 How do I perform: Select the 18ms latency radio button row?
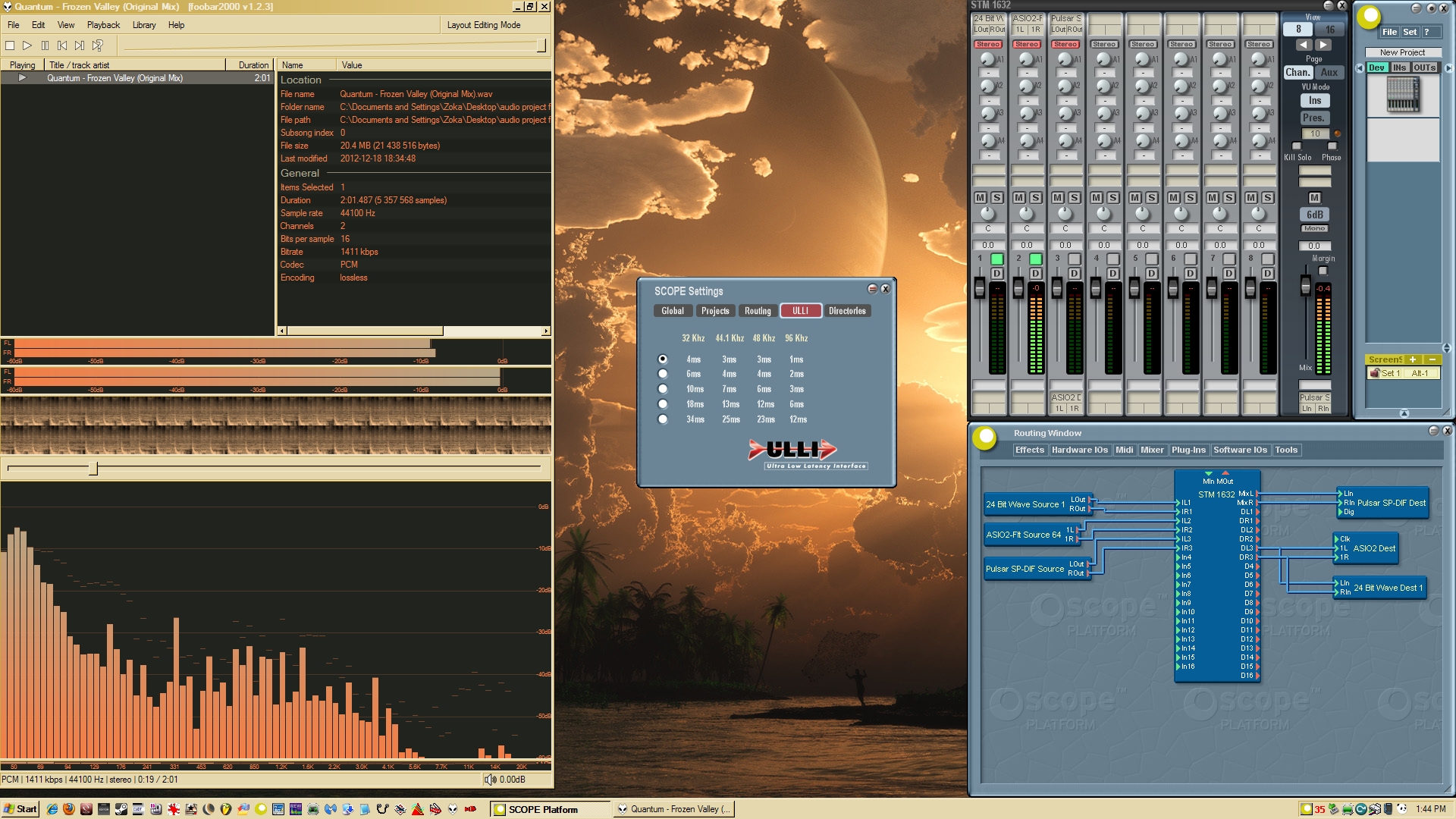click(x=663, y=404)
